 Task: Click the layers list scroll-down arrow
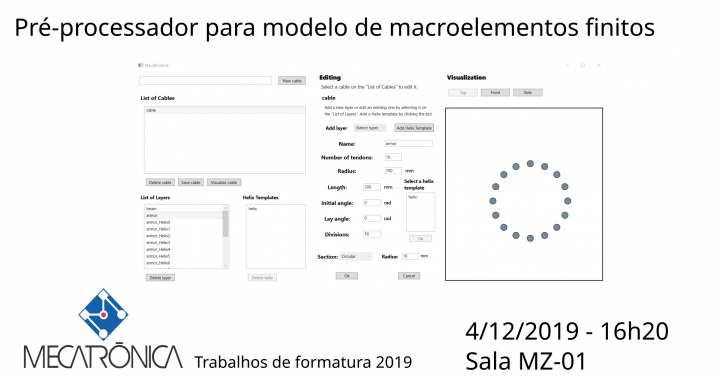[225, 265]
